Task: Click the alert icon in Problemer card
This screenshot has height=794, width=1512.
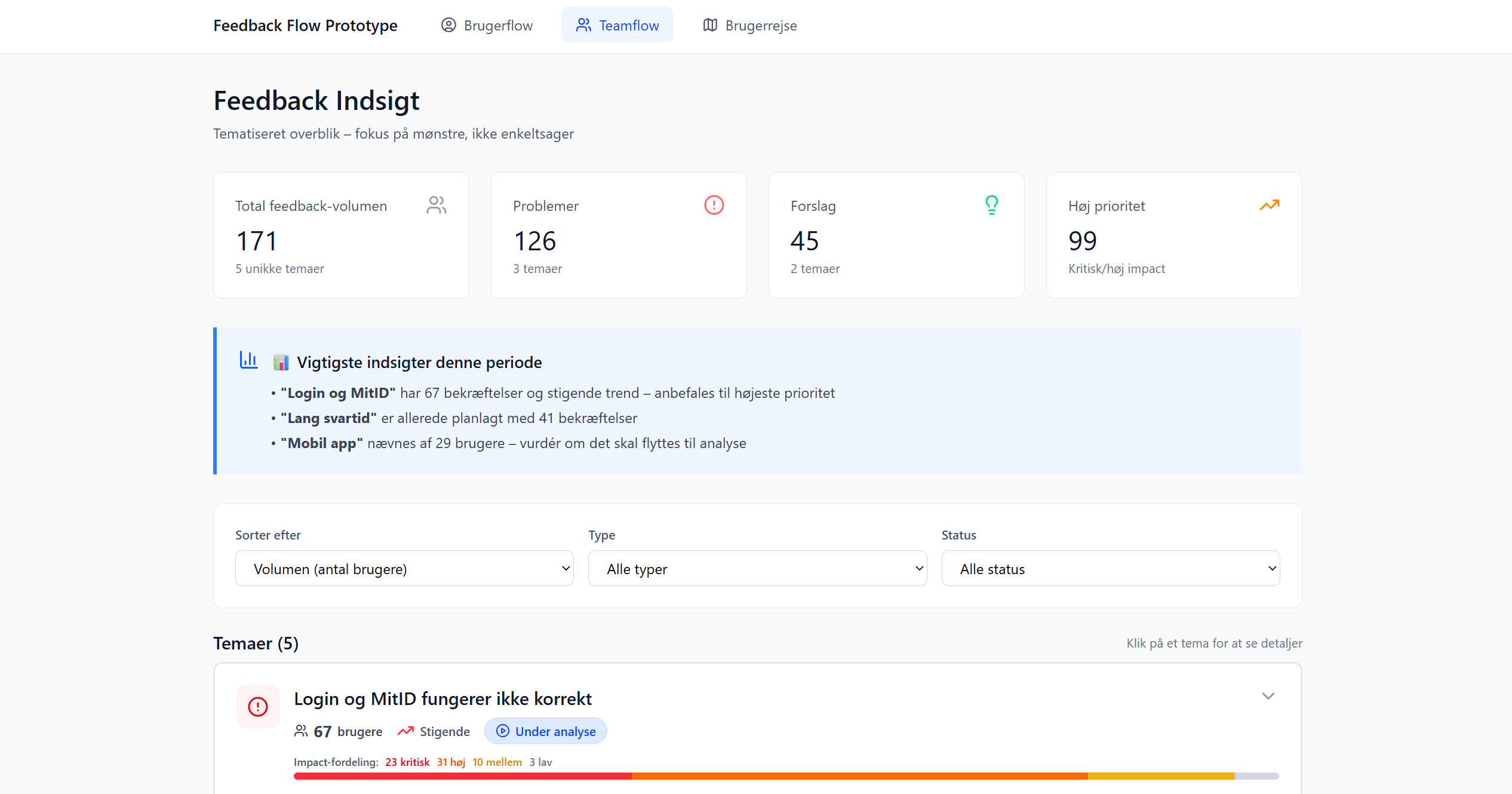Action: click(x=714, y=205)
